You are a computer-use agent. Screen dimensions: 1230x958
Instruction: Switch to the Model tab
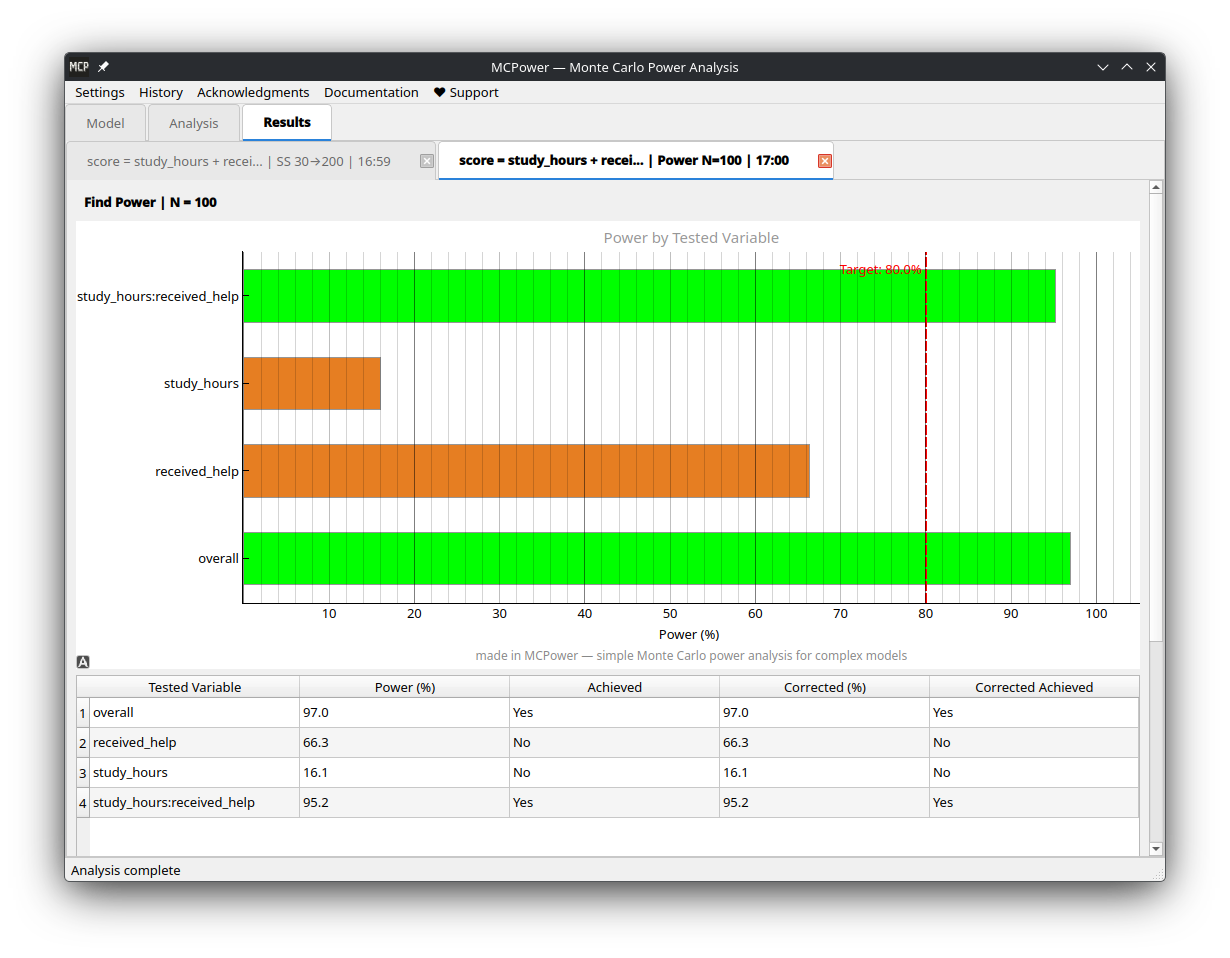[x=105, y=123]
